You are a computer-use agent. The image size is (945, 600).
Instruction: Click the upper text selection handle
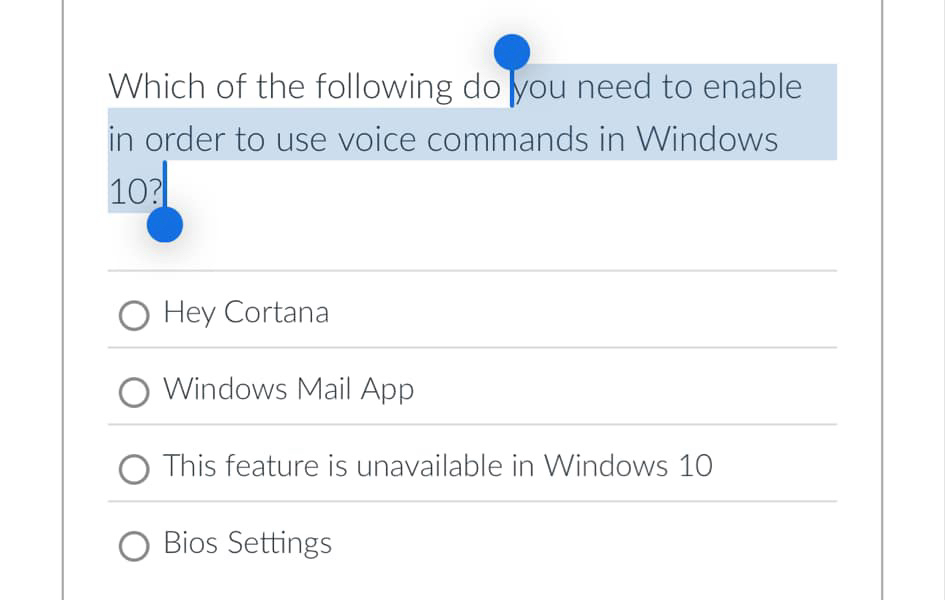[x=512, y=52]
